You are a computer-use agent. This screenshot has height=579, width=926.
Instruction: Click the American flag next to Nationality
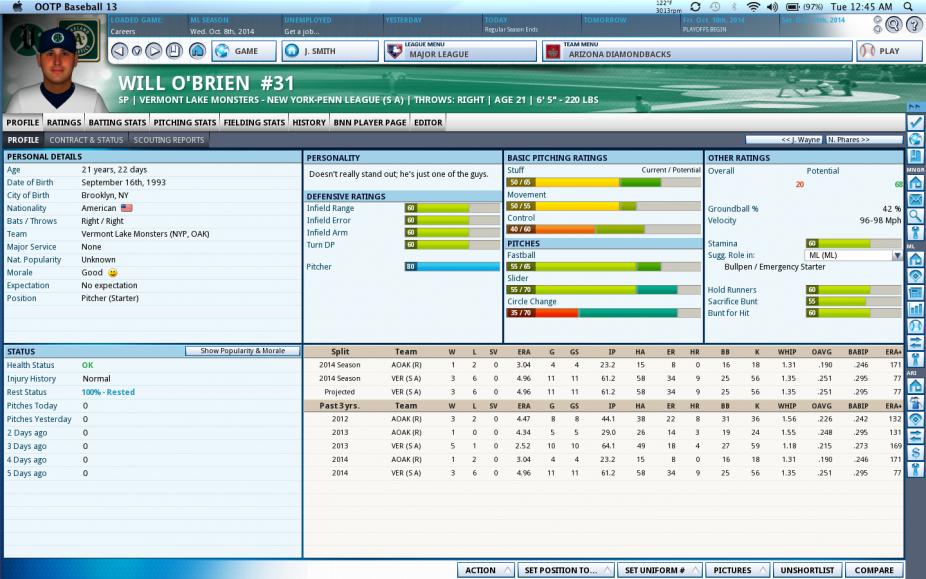tap(126, 208)
